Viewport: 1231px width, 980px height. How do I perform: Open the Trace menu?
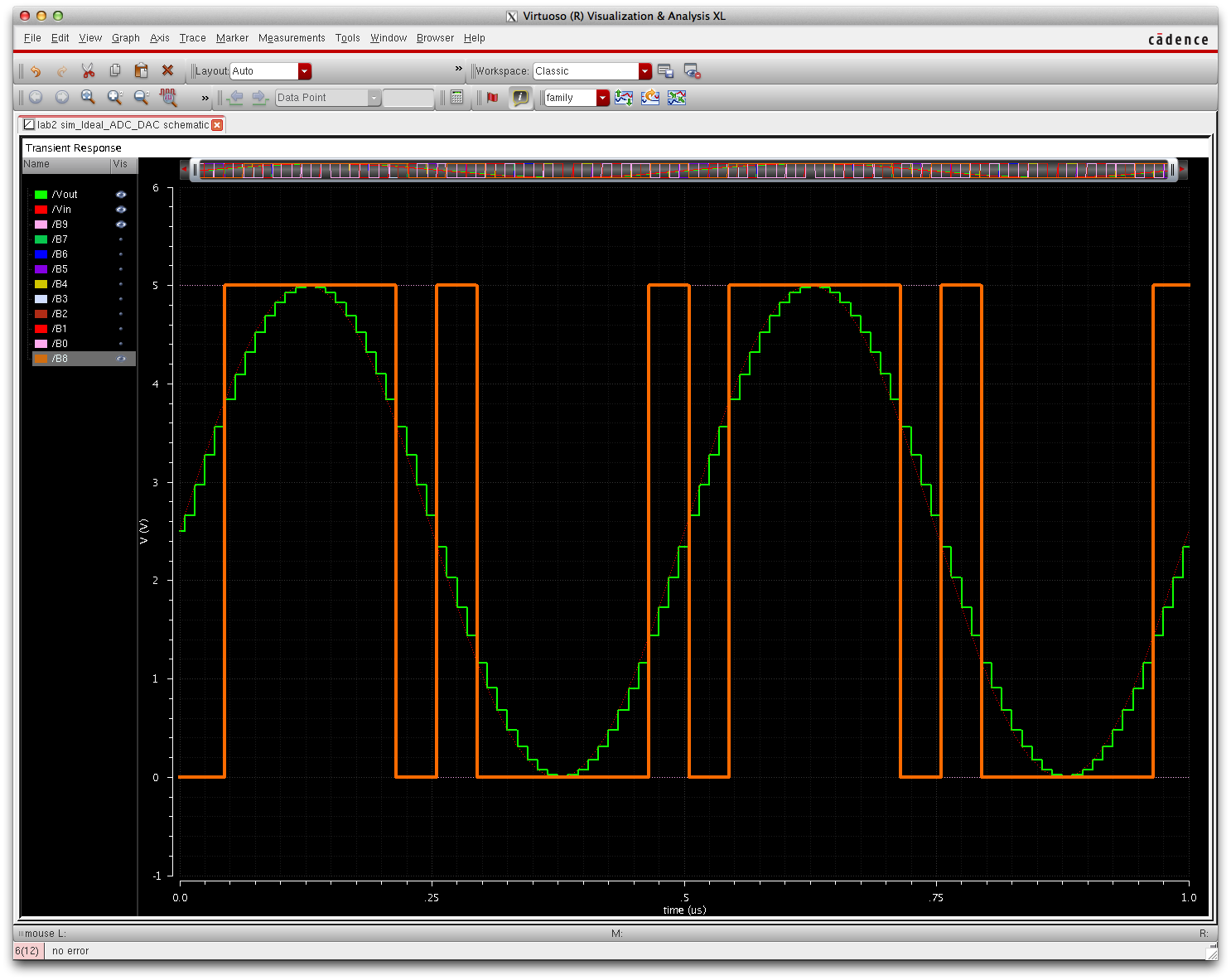(192, 38)
